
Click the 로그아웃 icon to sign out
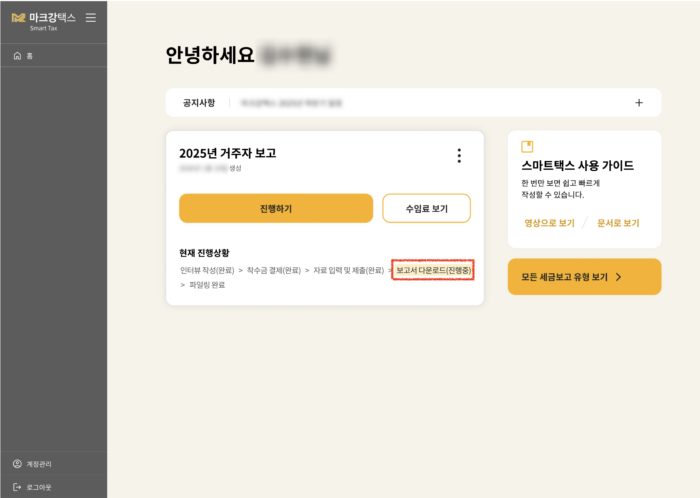[x=17, y=487]
